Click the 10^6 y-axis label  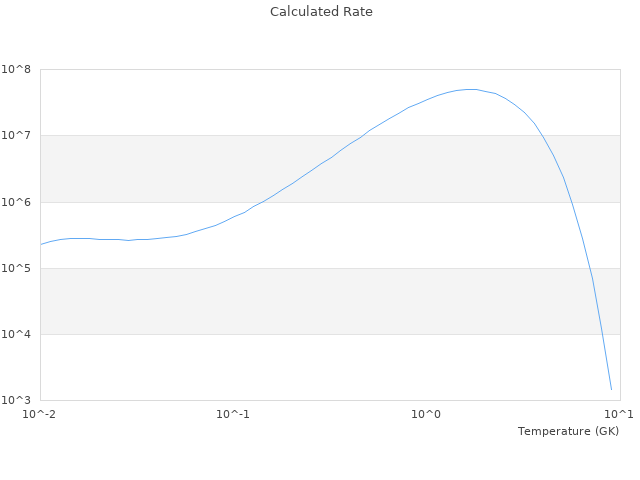pos(16,202)
